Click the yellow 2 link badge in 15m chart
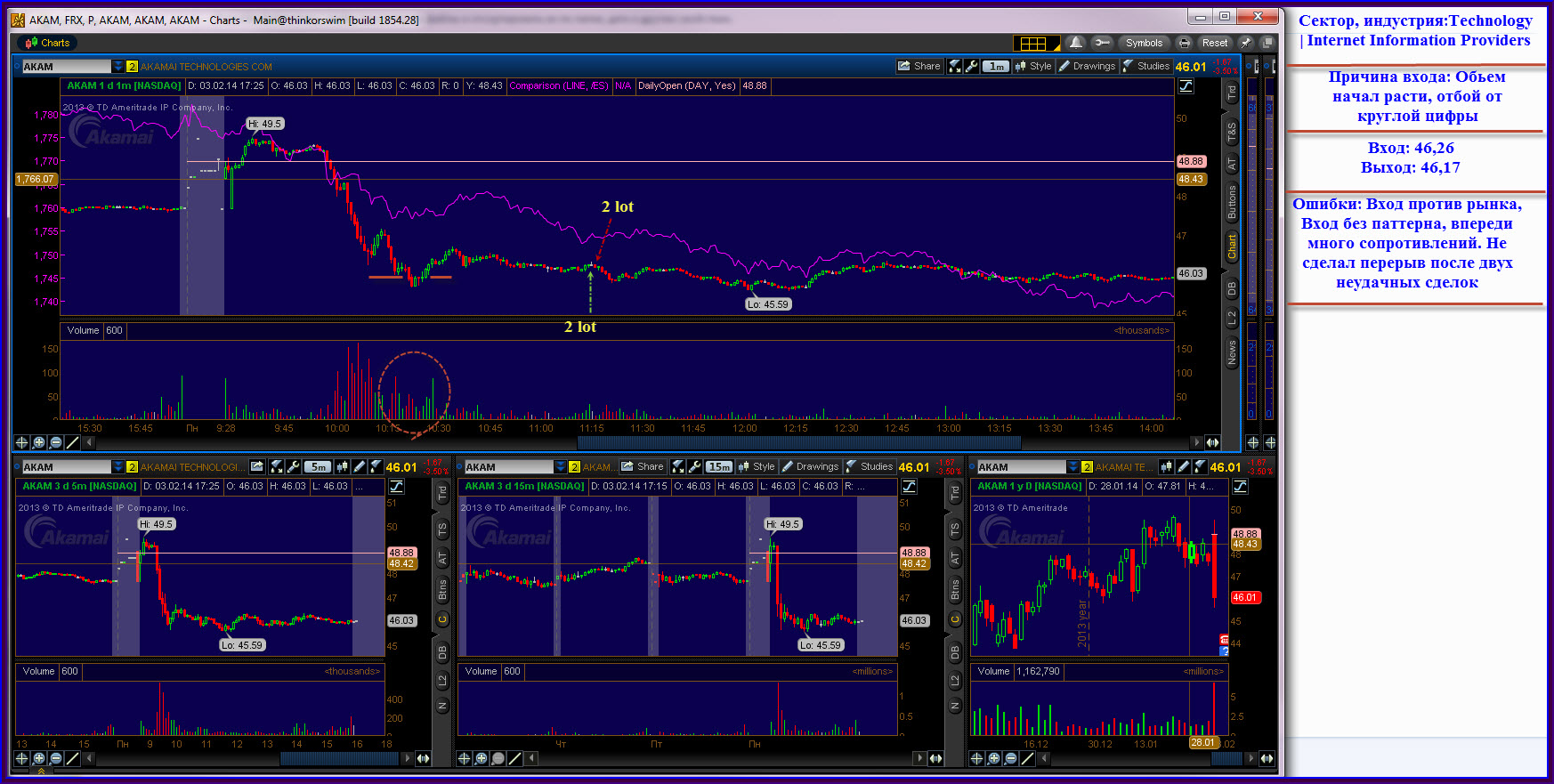 pos(574,467)
